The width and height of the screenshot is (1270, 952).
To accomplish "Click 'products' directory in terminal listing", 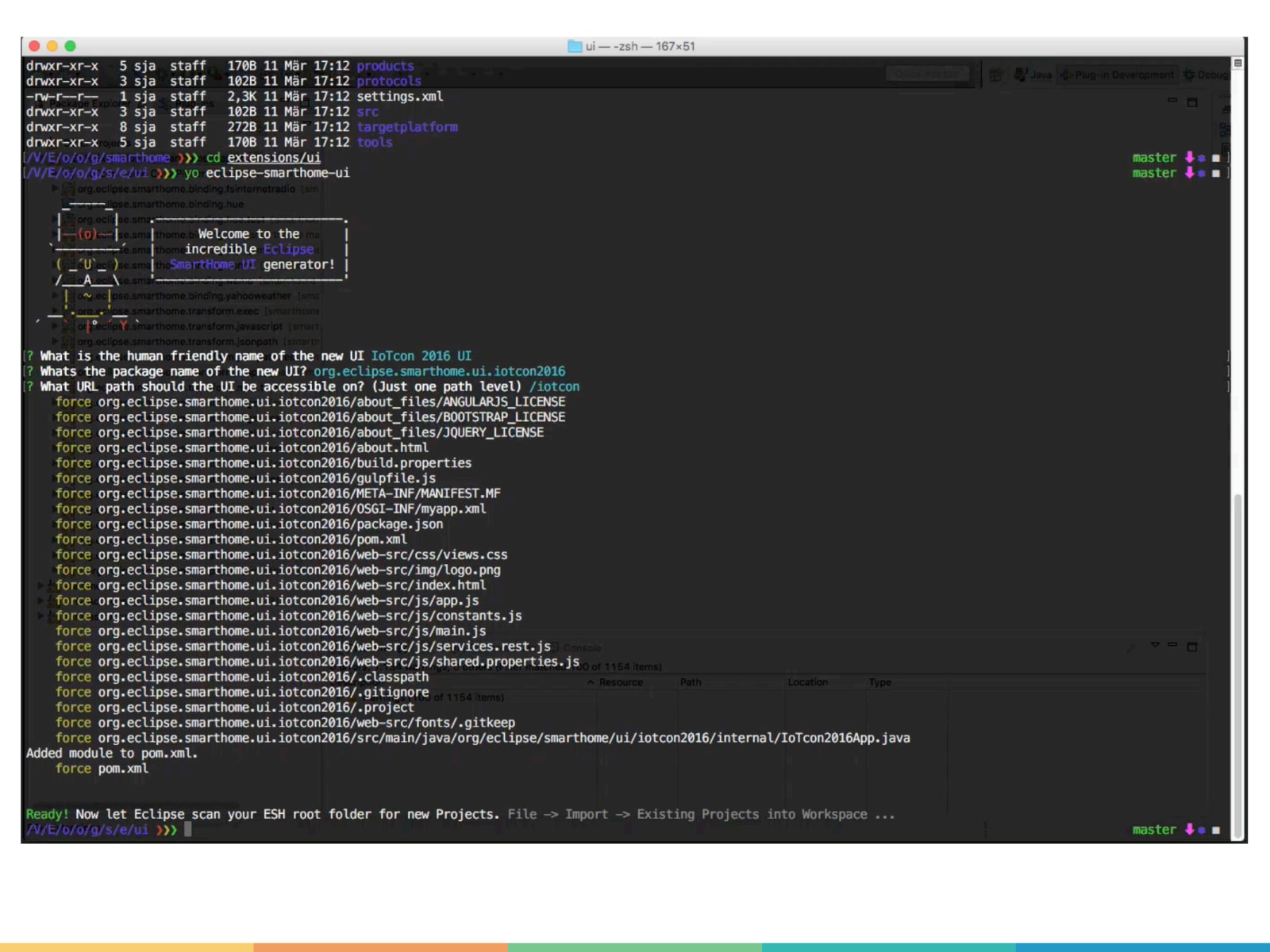I will (385, 66).
